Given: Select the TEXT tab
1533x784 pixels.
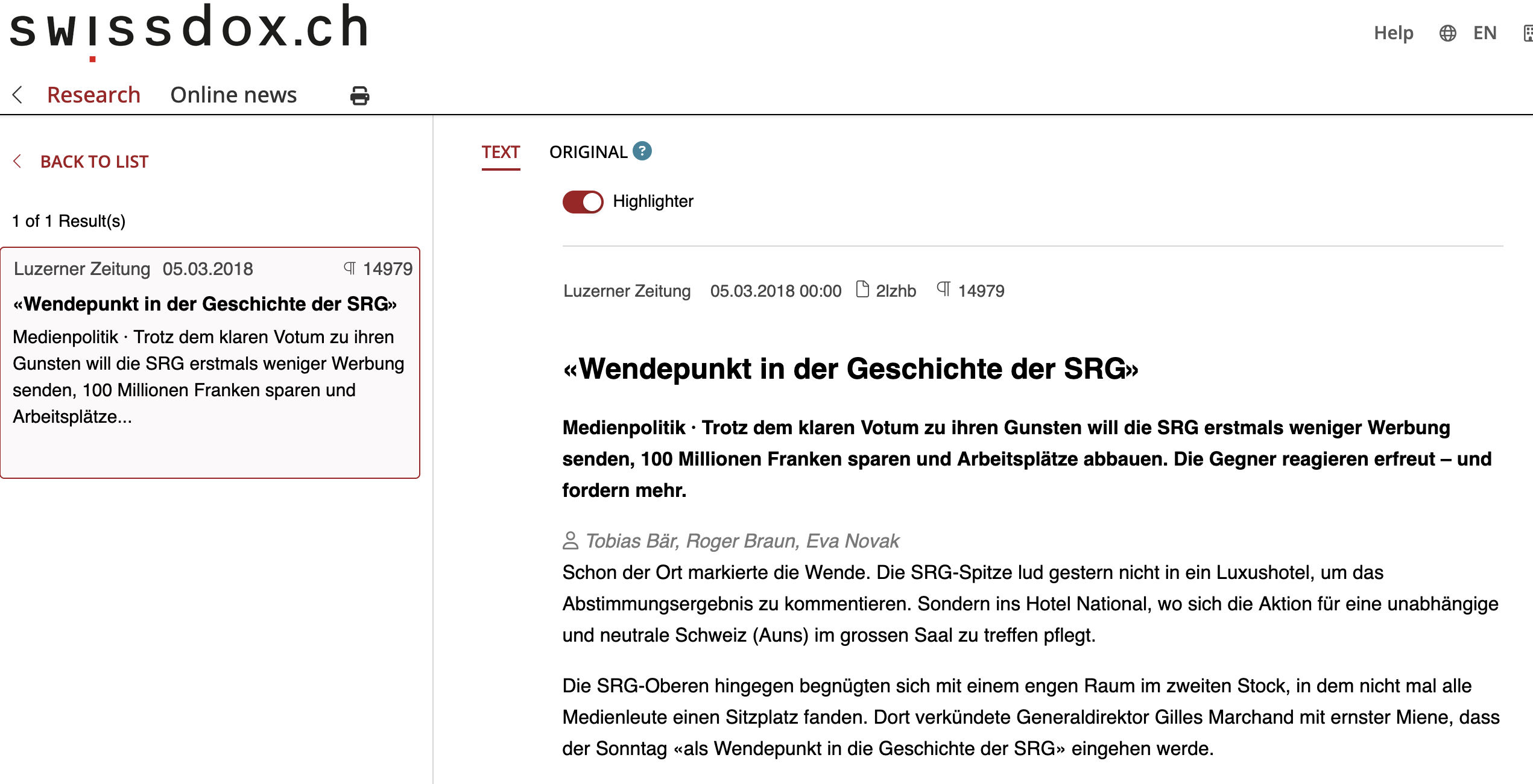Looking at the screenshot, I should pos(501,152).
